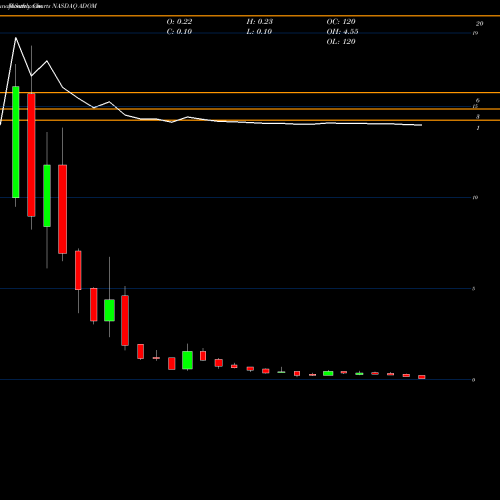Select the 'C: 0.10' close value

click(x=179, y=32)
